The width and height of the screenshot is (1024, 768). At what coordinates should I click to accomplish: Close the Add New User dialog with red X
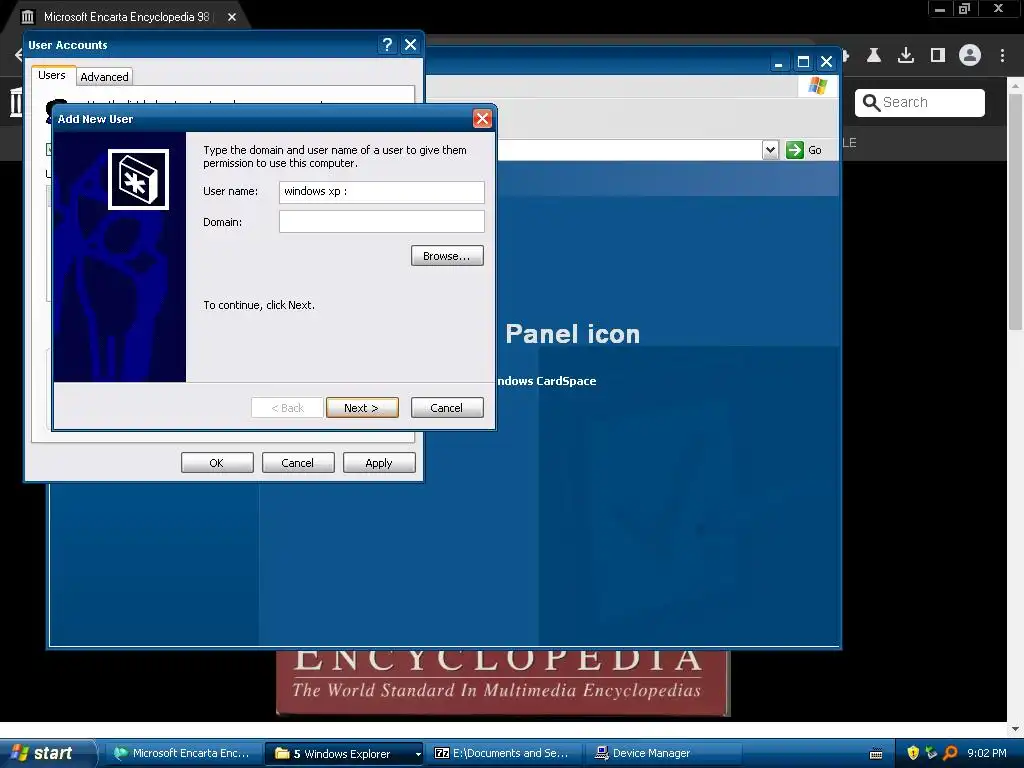tap(482, 119)
